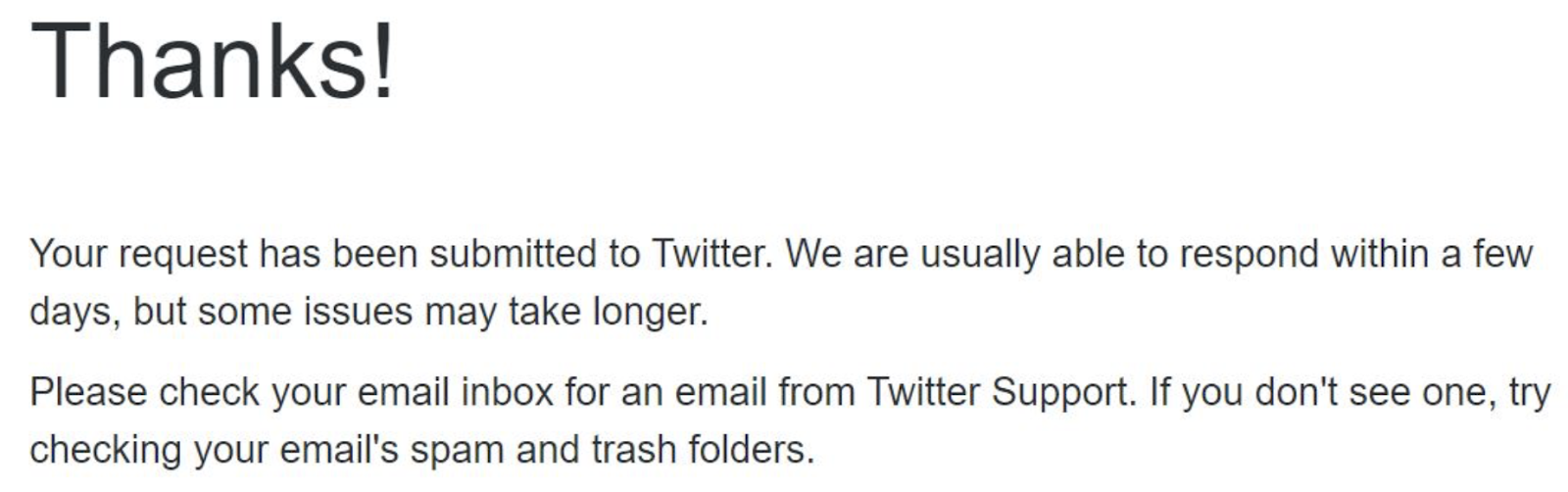Click the word "email's" on last line
The image size is (1568, 492).
click(339, 451)
